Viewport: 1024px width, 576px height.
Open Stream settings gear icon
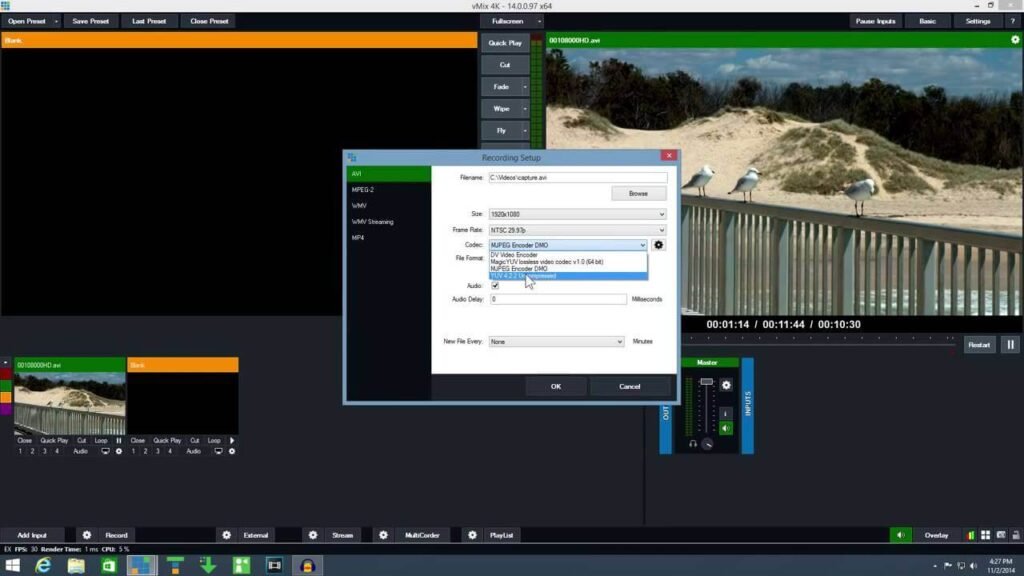point(313,535)
